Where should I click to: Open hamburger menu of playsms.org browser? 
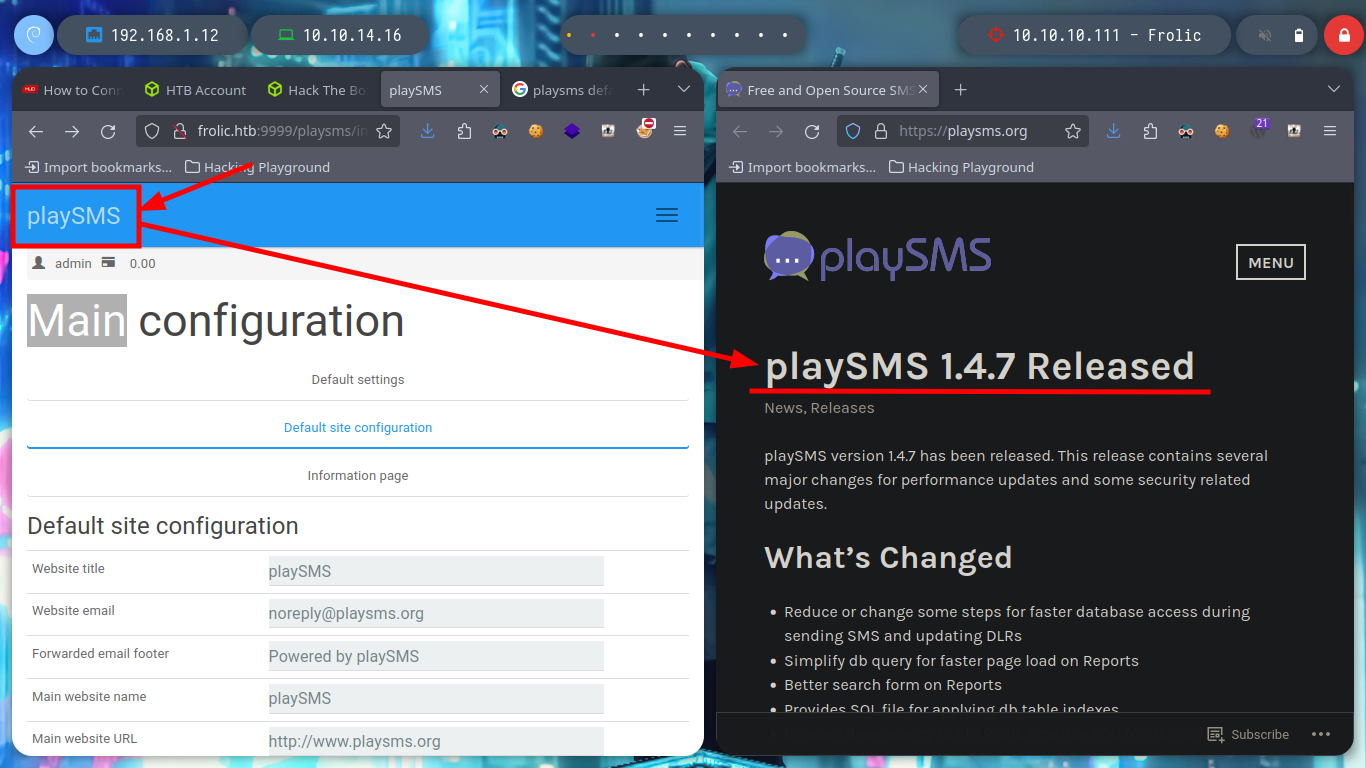pyautogui.click(x=1330, y=131)
